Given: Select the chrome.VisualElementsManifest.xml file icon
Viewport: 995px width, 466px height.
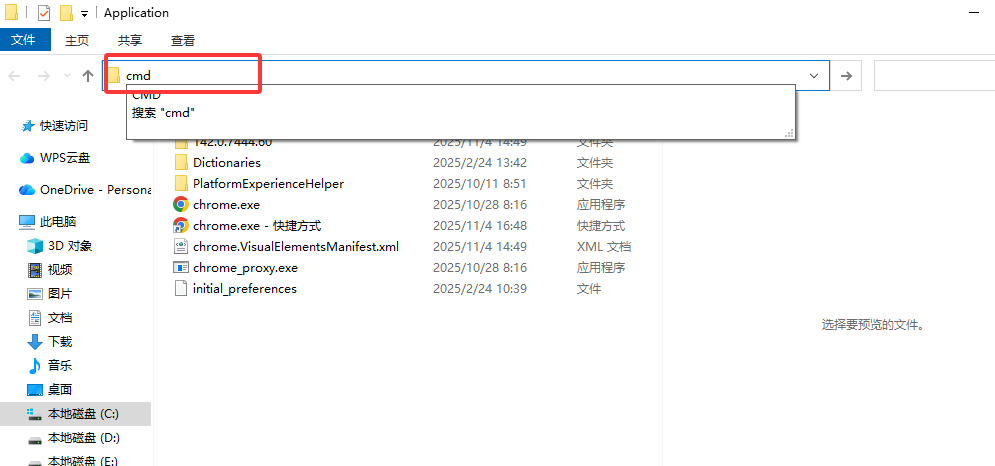Looking at the screenshot, I should 181,246.
